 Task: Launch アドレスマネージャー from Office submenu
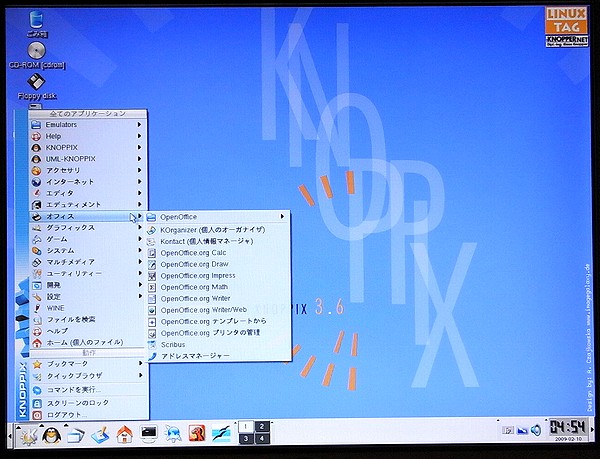click(218, 356)
